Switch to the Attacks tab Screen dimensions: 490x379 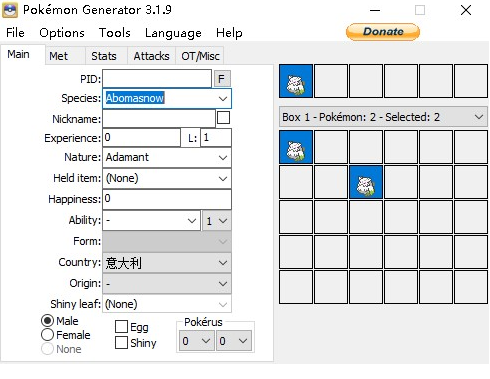point(151,56)
